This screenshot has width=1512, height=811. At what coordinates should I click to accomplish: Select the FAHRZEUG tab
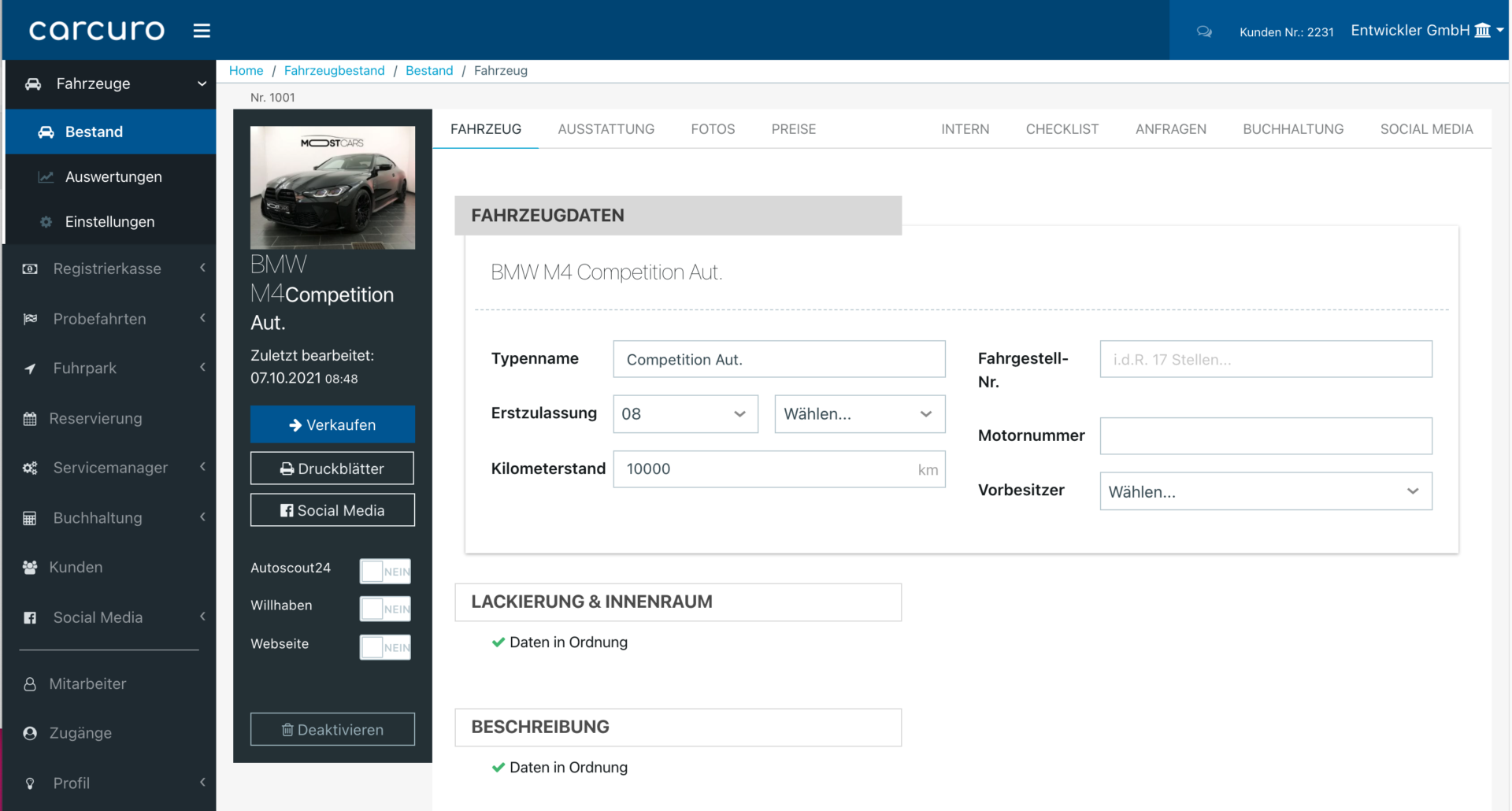[x=485, y=129]
